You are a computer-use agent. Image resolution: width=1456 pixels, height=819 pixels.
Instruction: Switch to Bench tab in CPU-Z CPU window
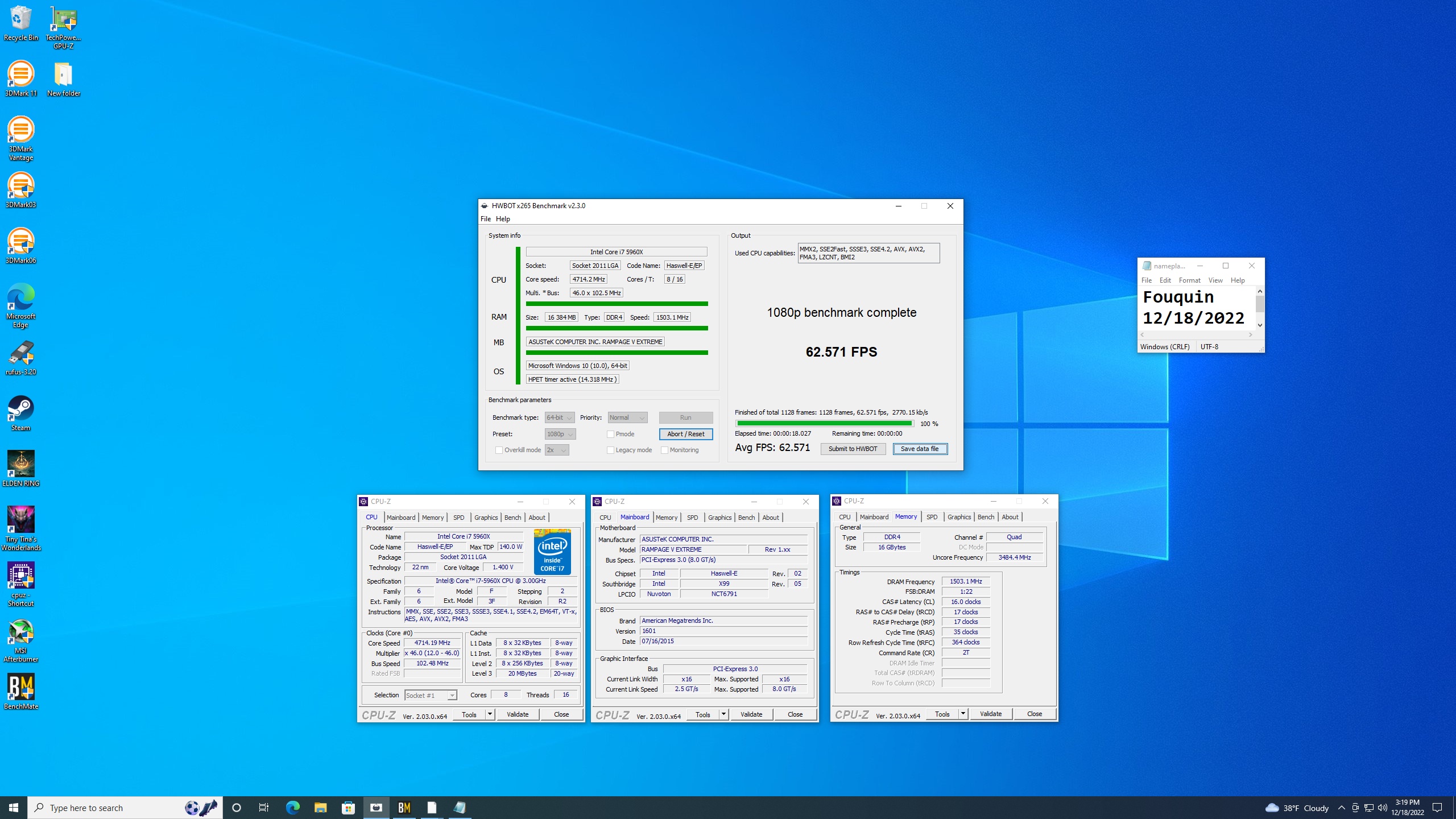click(512, 518)
